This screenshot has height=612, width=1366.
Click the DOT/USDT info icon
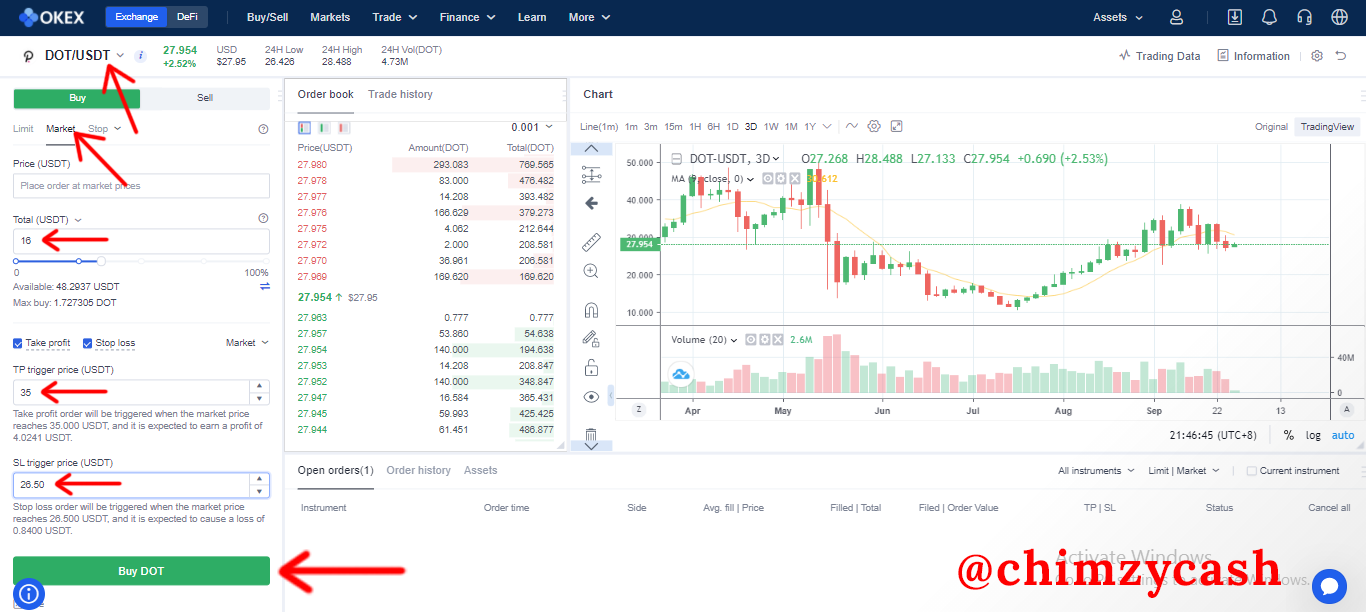coord(140,56)
